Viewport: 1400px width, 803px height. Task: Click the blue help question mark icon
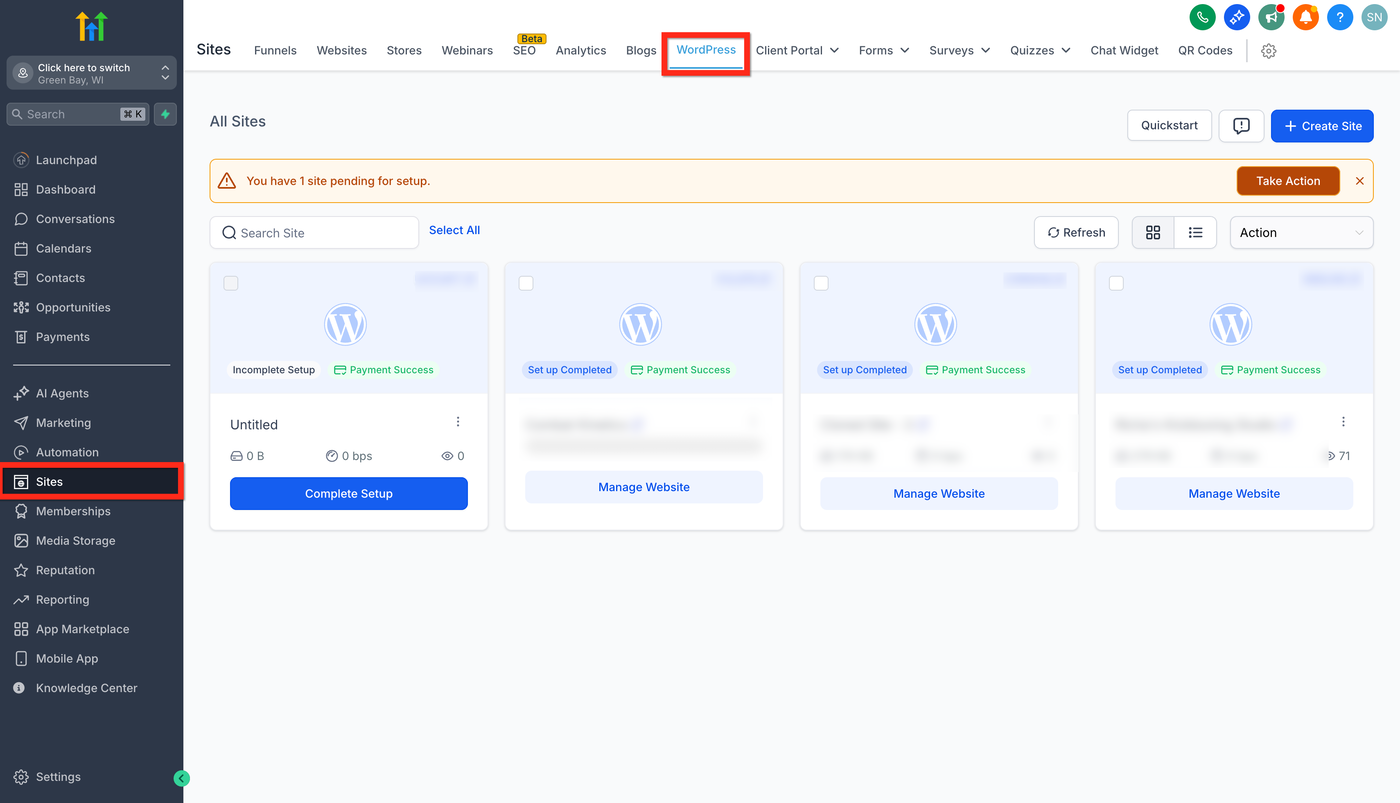(1340, 17)
